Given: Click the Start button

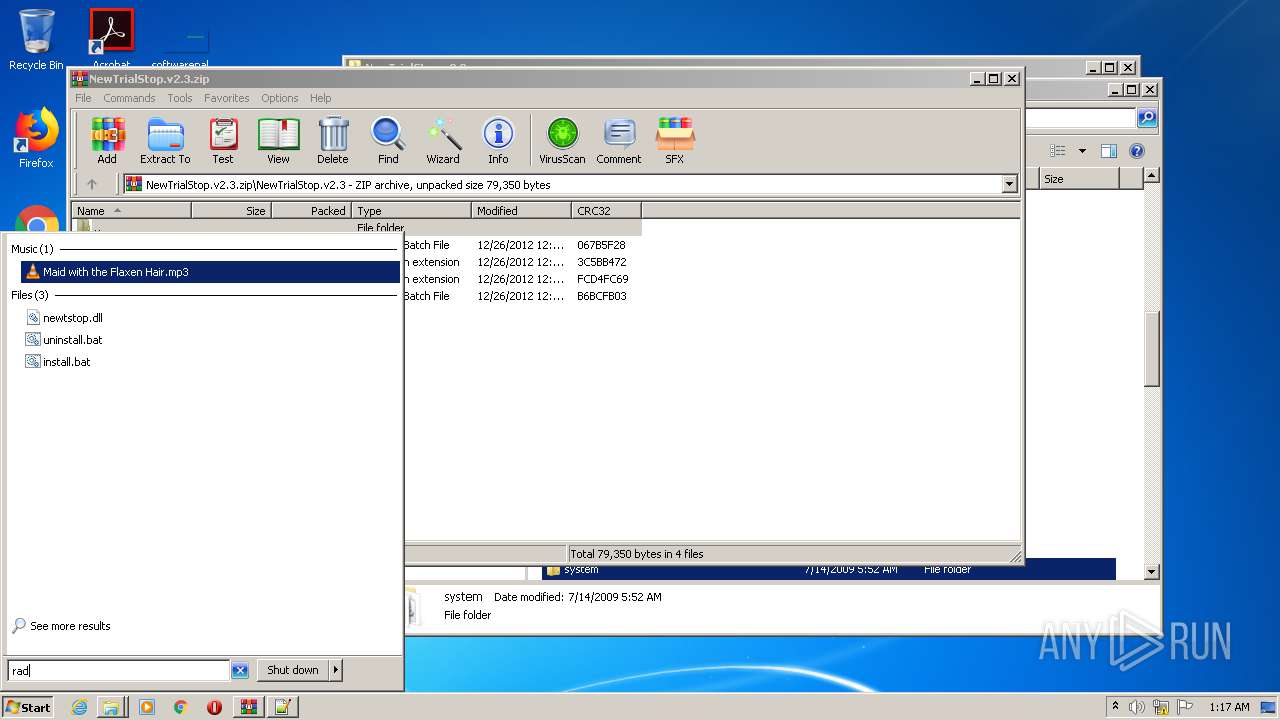Looking at the screenshot, I should tap(28, 707).
